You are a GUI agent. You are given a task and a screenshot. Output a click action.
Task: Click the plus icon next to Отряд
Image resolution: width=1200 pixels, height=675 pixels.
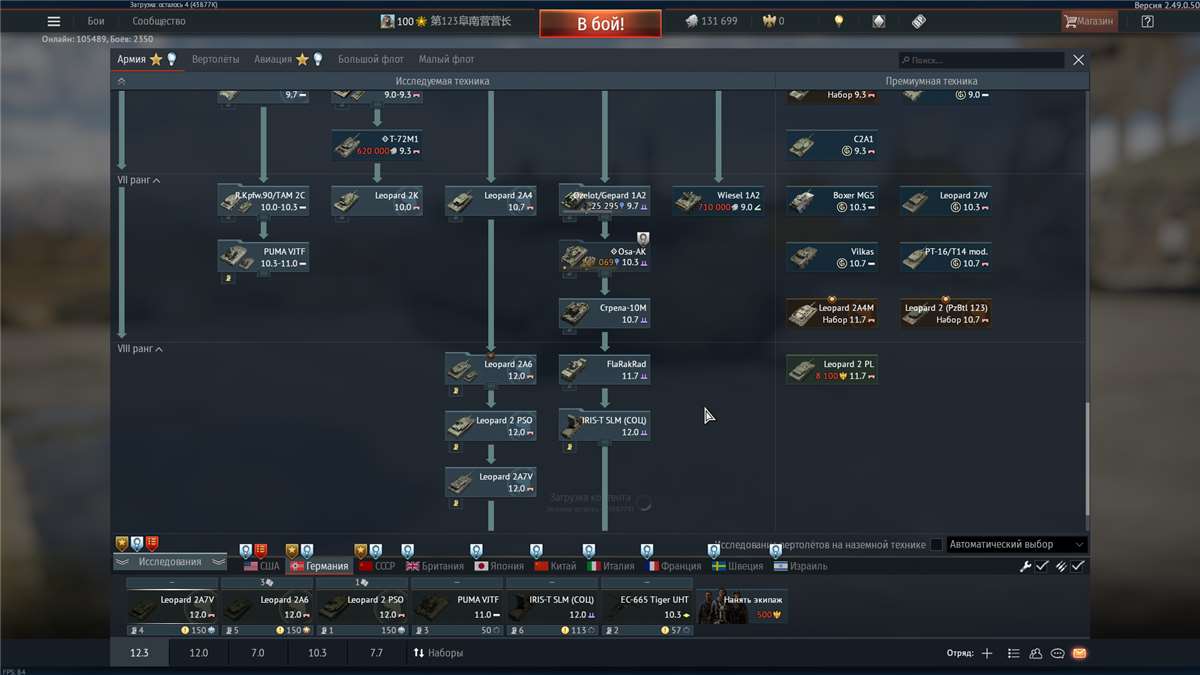[987, 653]
